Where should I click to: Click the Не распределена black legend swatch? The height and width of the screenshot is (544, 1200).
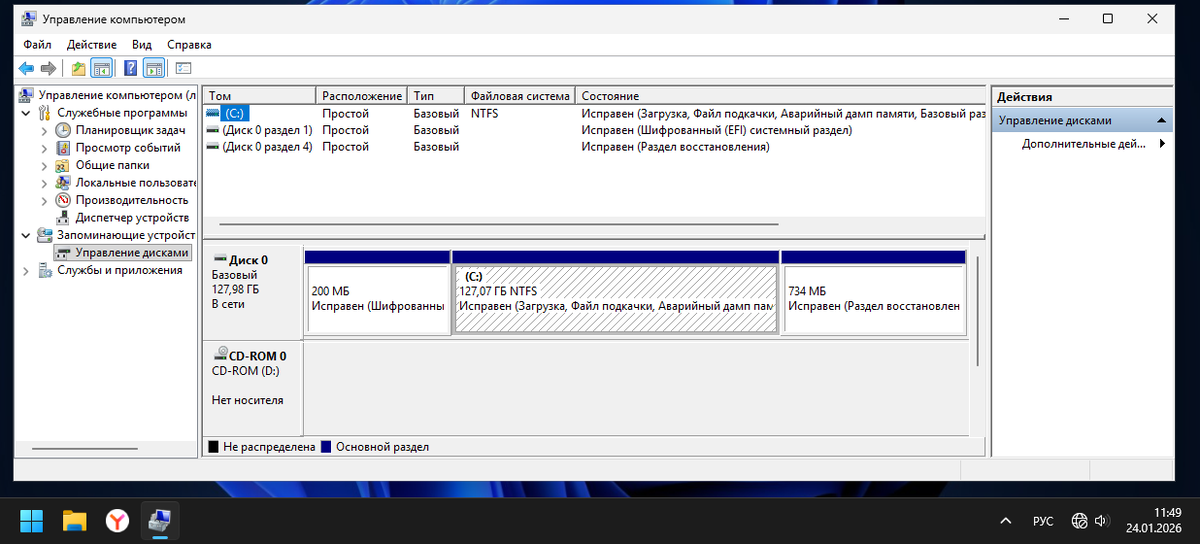pyautogui.click(x=213, y=447)
